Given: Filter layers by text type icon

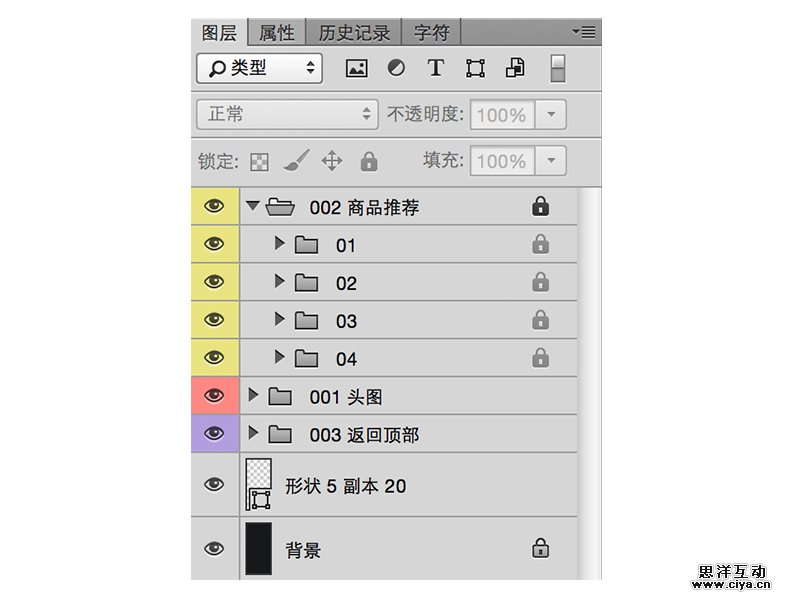Looking at the screenshot, I should click(x=435, y=68).
